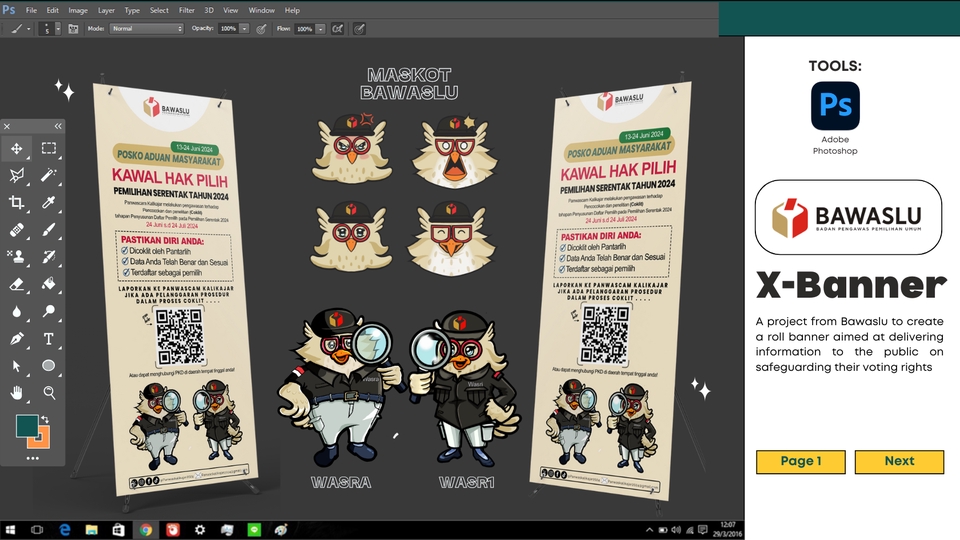Image resolution: width=960 pixels, height=540 pixels.
Task: Click the yellow Next button
Action: pos(899,462)
